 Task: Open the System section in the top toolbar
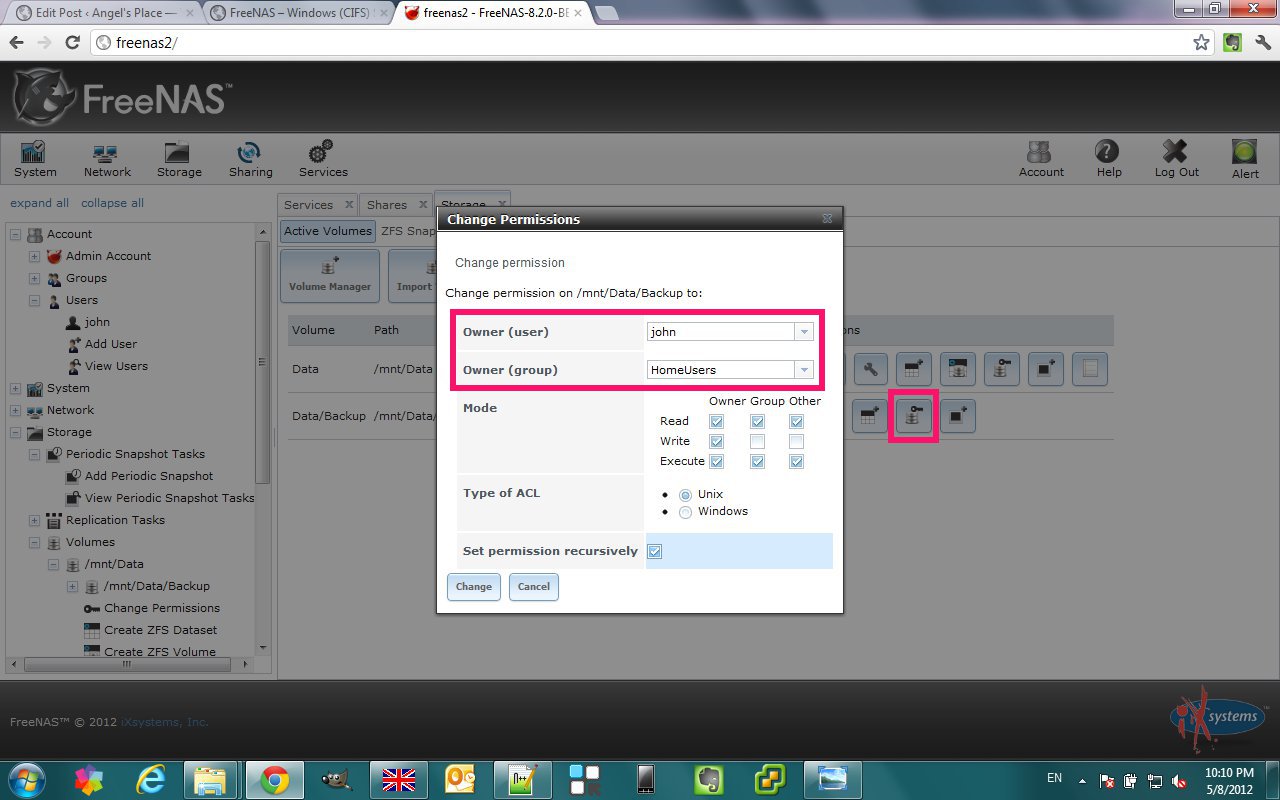click(35, 159)
